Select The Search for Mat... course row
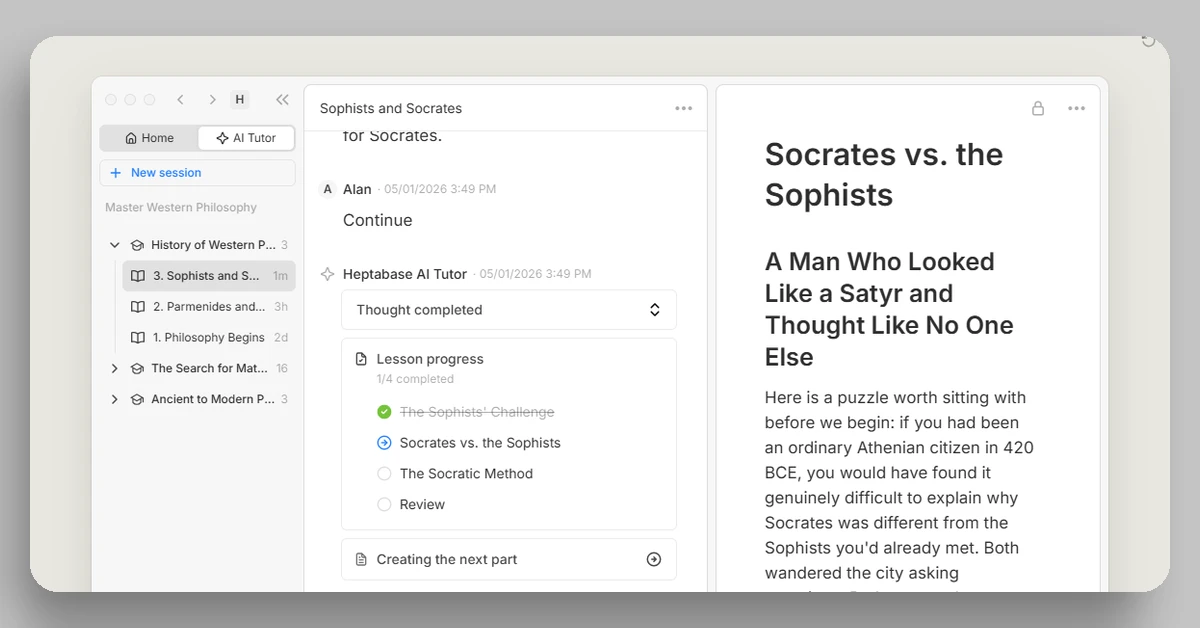Screen dimensions: 1200x628 coord(198,369)
